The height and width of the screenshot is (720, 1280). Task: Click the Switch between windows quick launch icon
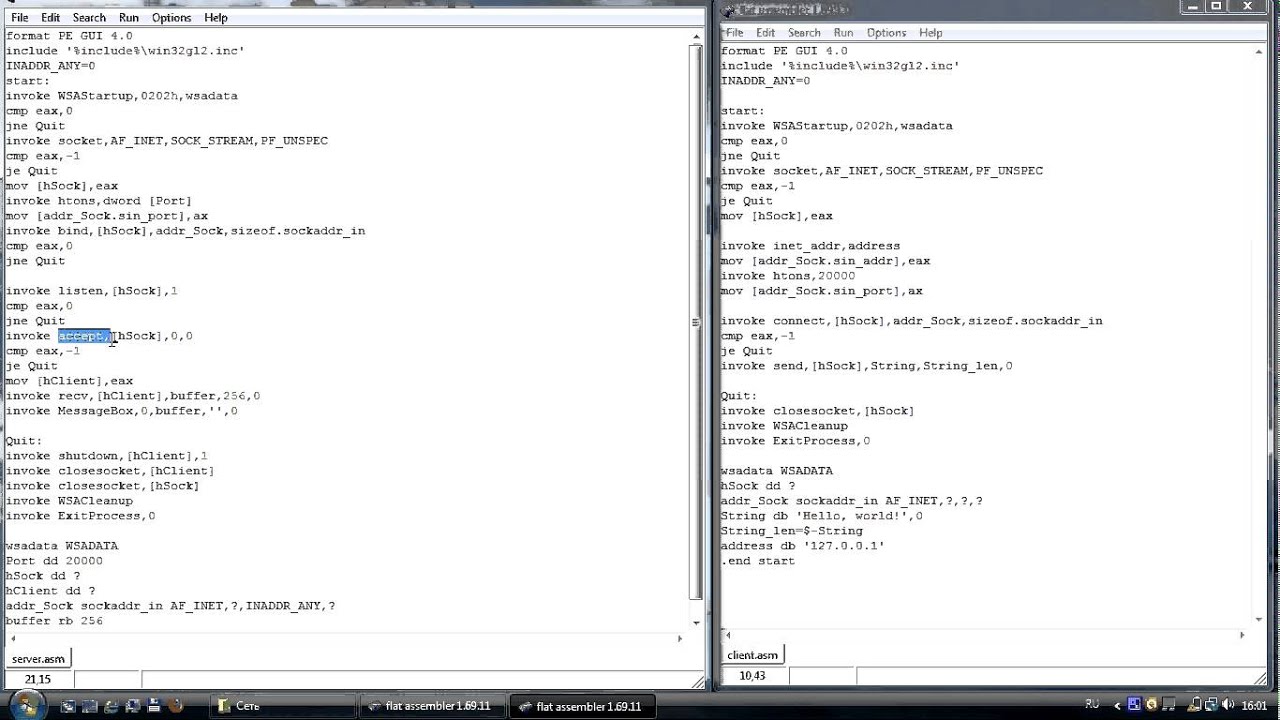point(89,705)
